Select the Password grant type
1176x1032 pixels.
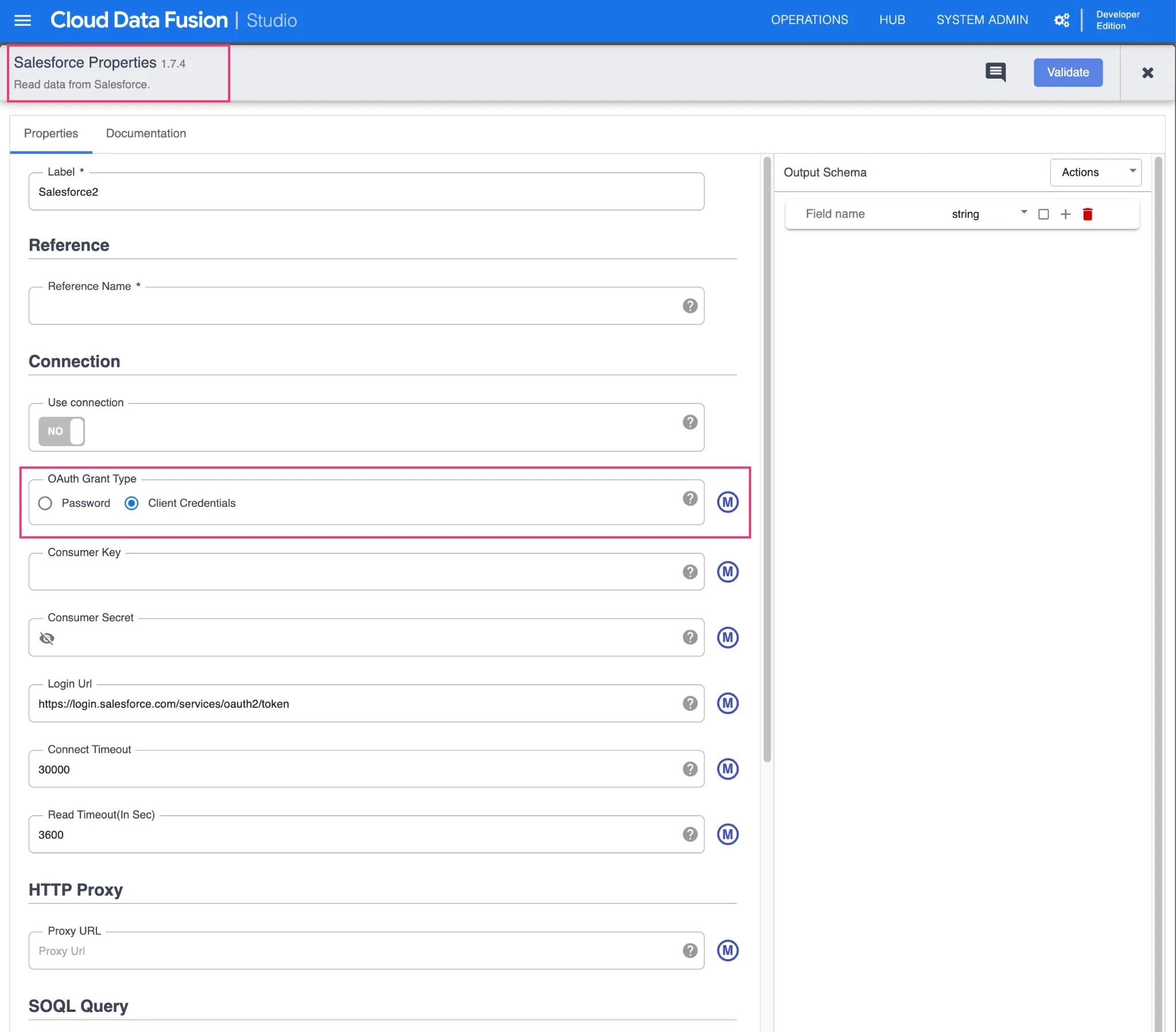click(45, 503)
